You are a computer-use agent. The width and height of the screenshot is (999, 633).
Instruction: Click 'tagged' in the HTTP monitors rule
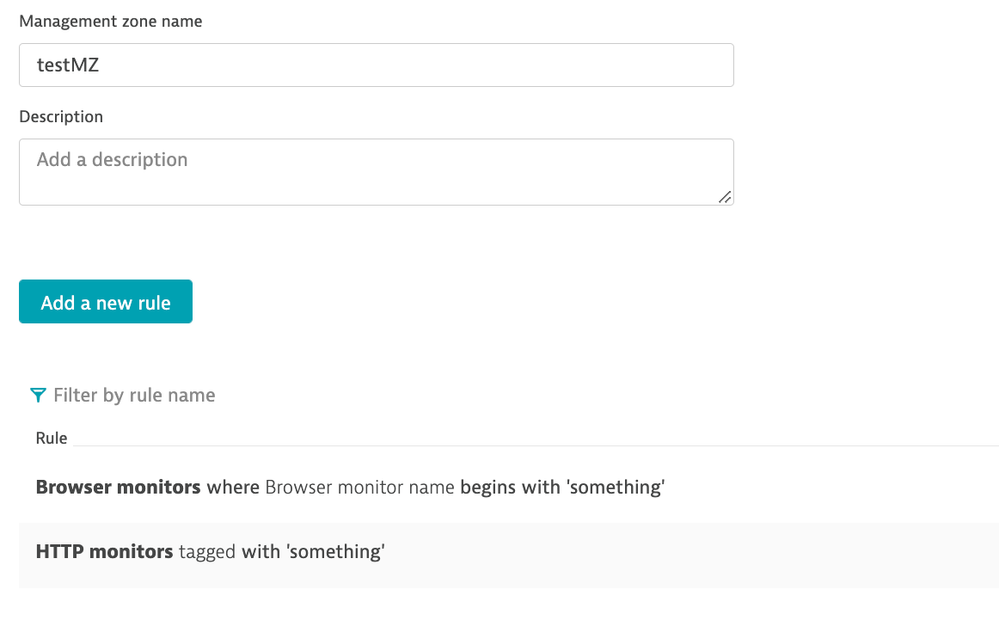click(x=208, y=551)
